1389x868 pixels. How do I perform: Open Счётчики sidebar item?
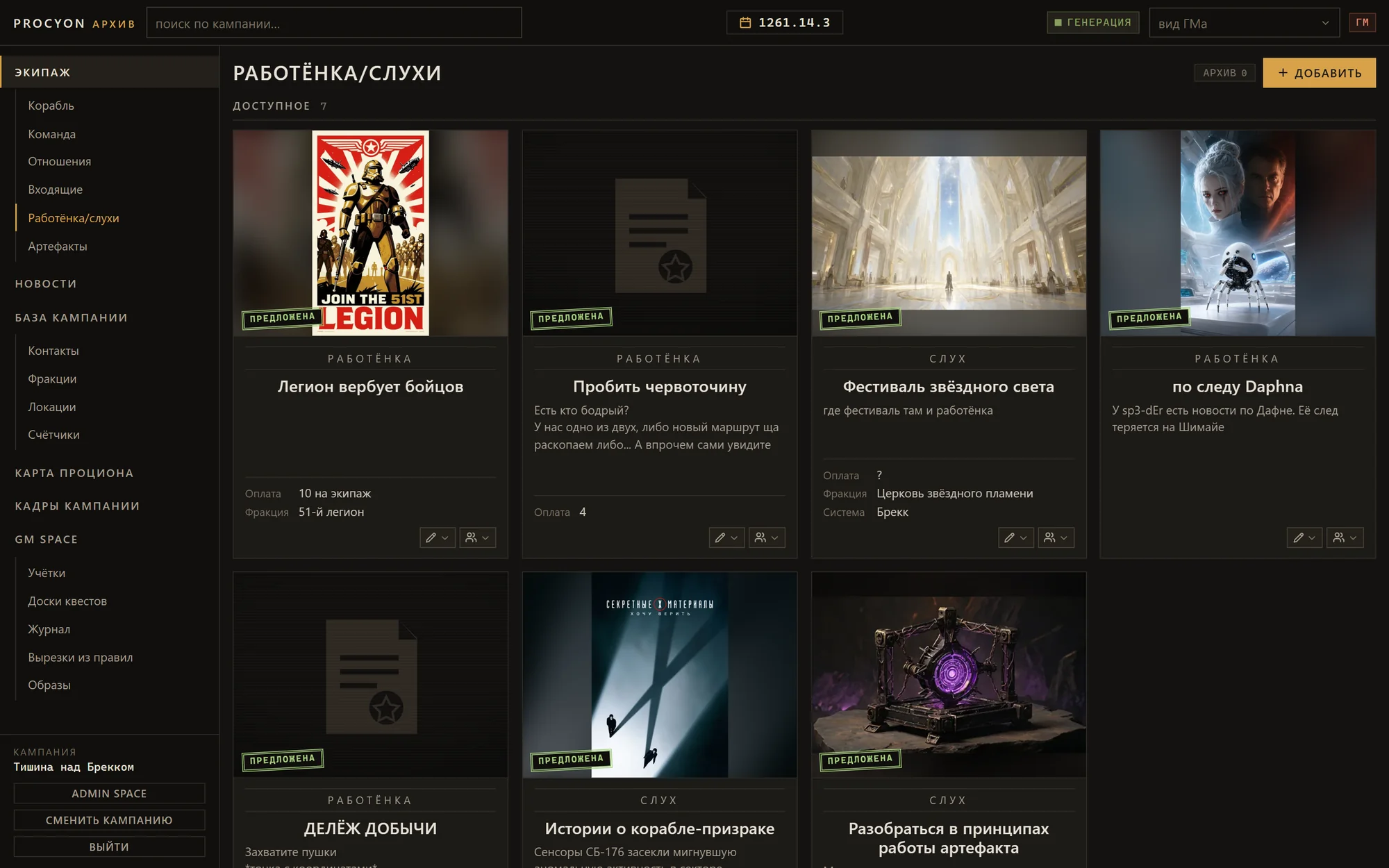pos(53,435)
